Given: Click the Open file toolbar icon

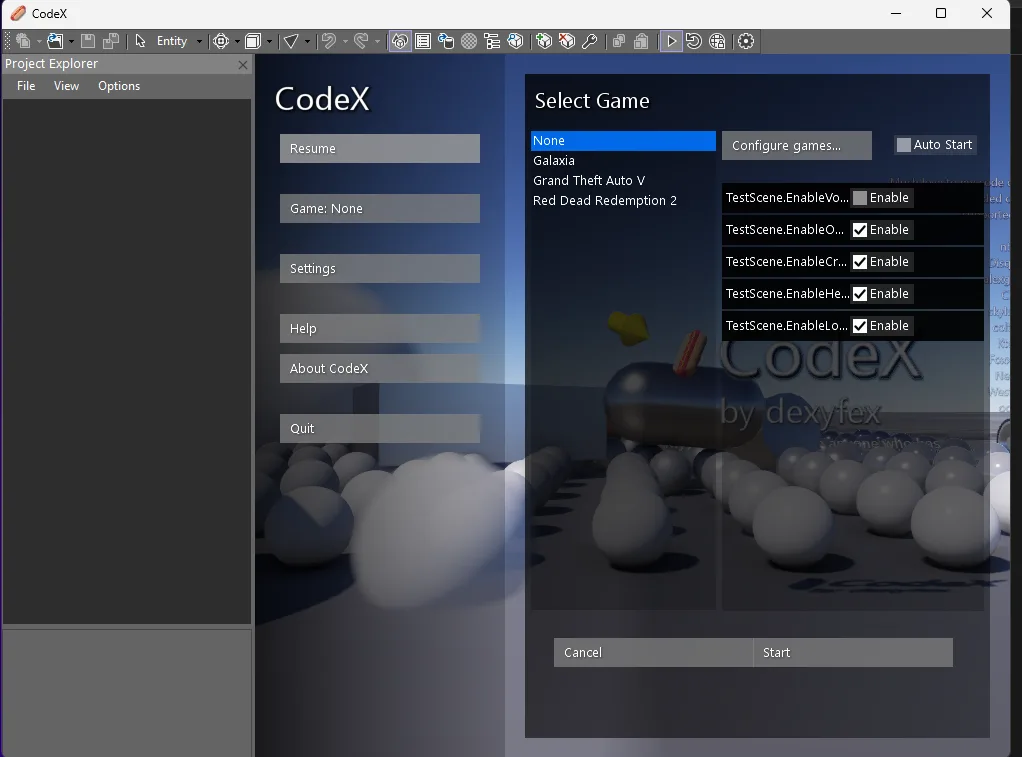Looking at the screenshot, I should point(55,41).
